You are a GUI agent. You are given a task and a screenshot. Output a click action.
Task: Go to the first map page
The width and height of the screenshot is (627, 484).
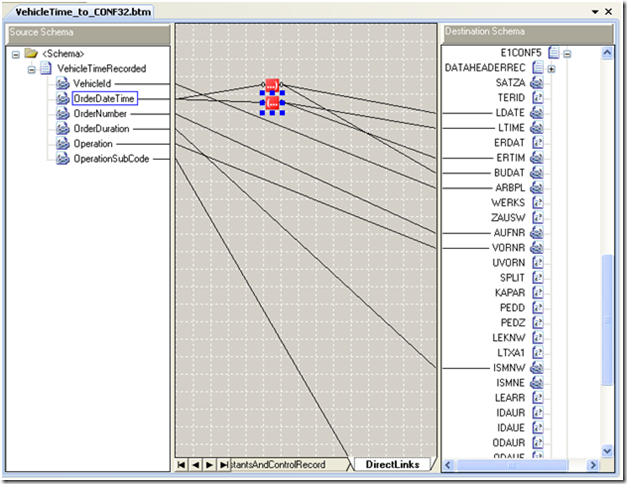coord(181,465)
